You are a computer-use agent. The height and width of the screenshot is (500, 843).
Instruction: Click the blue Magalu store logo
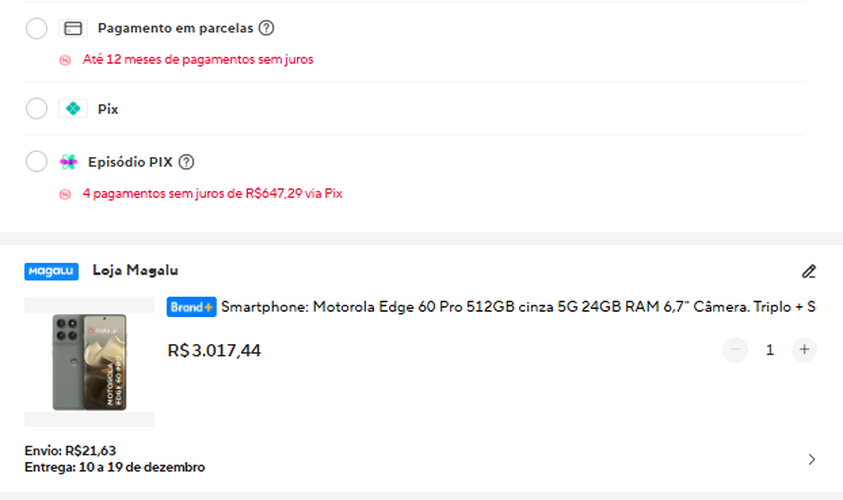click(51, 271)
